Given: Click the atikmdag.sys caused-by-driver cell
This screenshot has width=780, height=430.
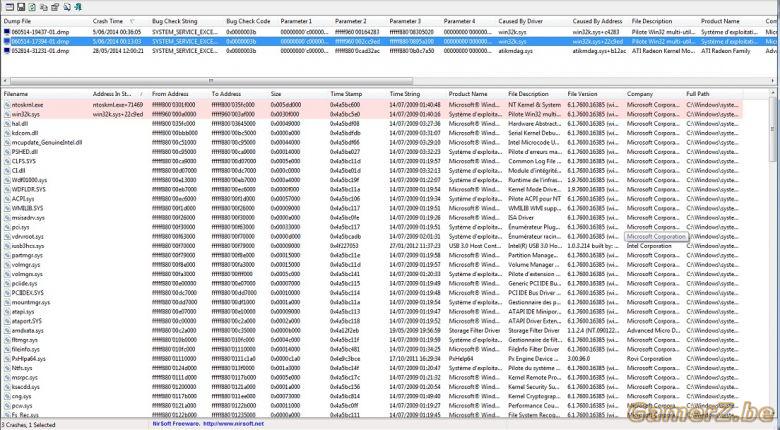Looking at the screenshot, I should pyautogui.click(x=515, y=51).
